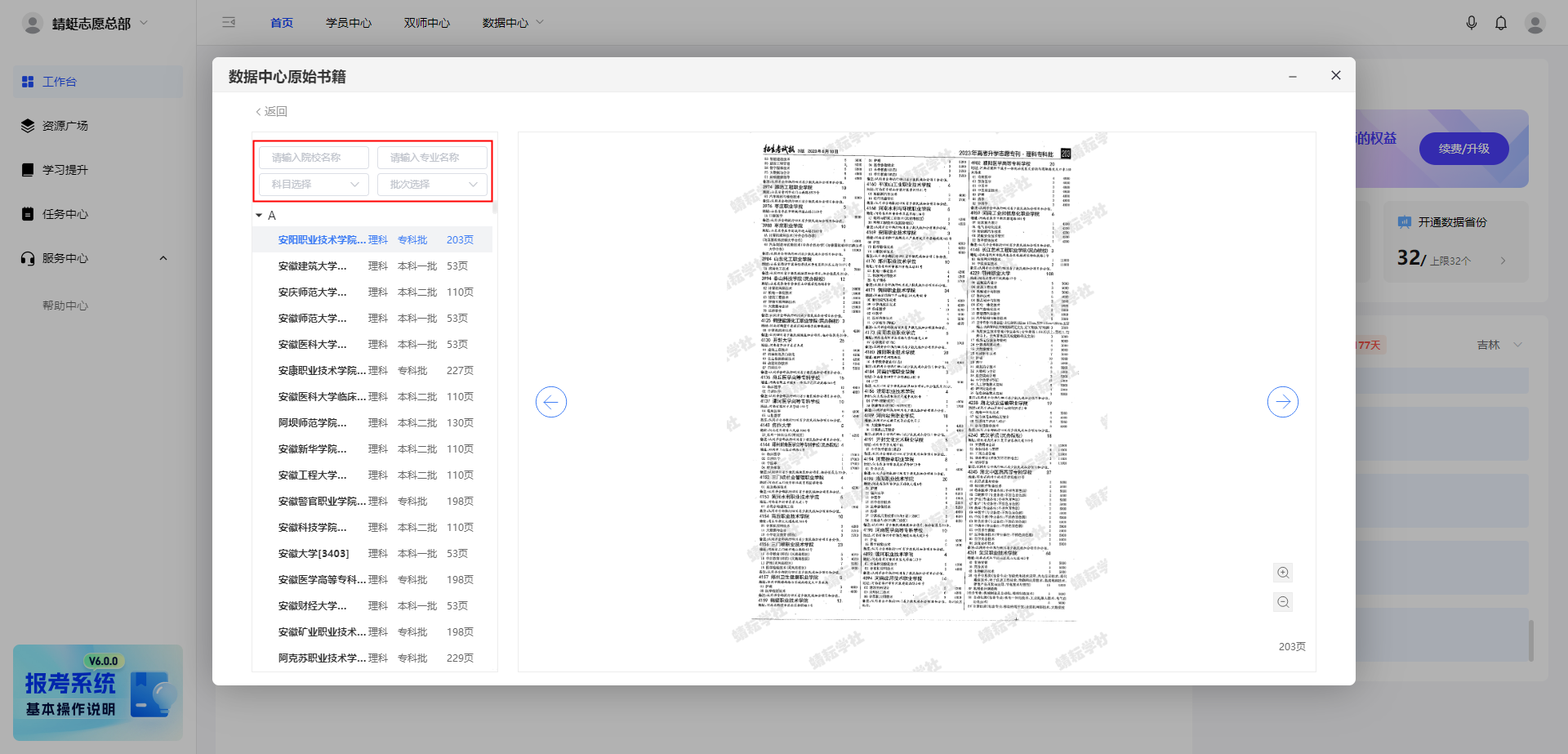Collapse the A group in list
1568x754 pixels.
259,216
